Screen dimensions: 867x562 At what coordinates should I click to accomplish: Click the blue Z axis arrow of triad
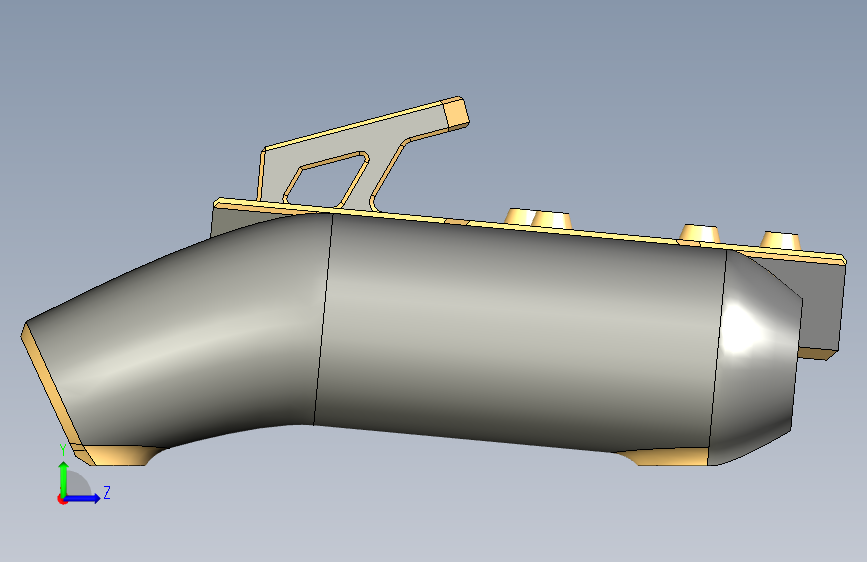83,498
